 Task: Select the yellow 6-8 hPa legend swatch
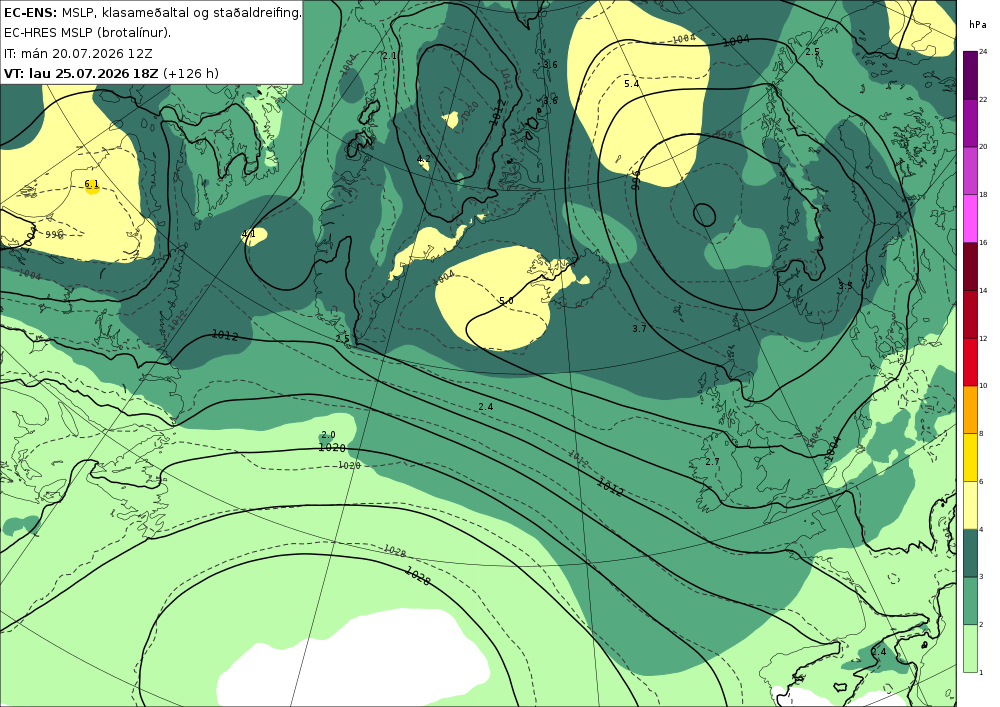tap(970, 458)
